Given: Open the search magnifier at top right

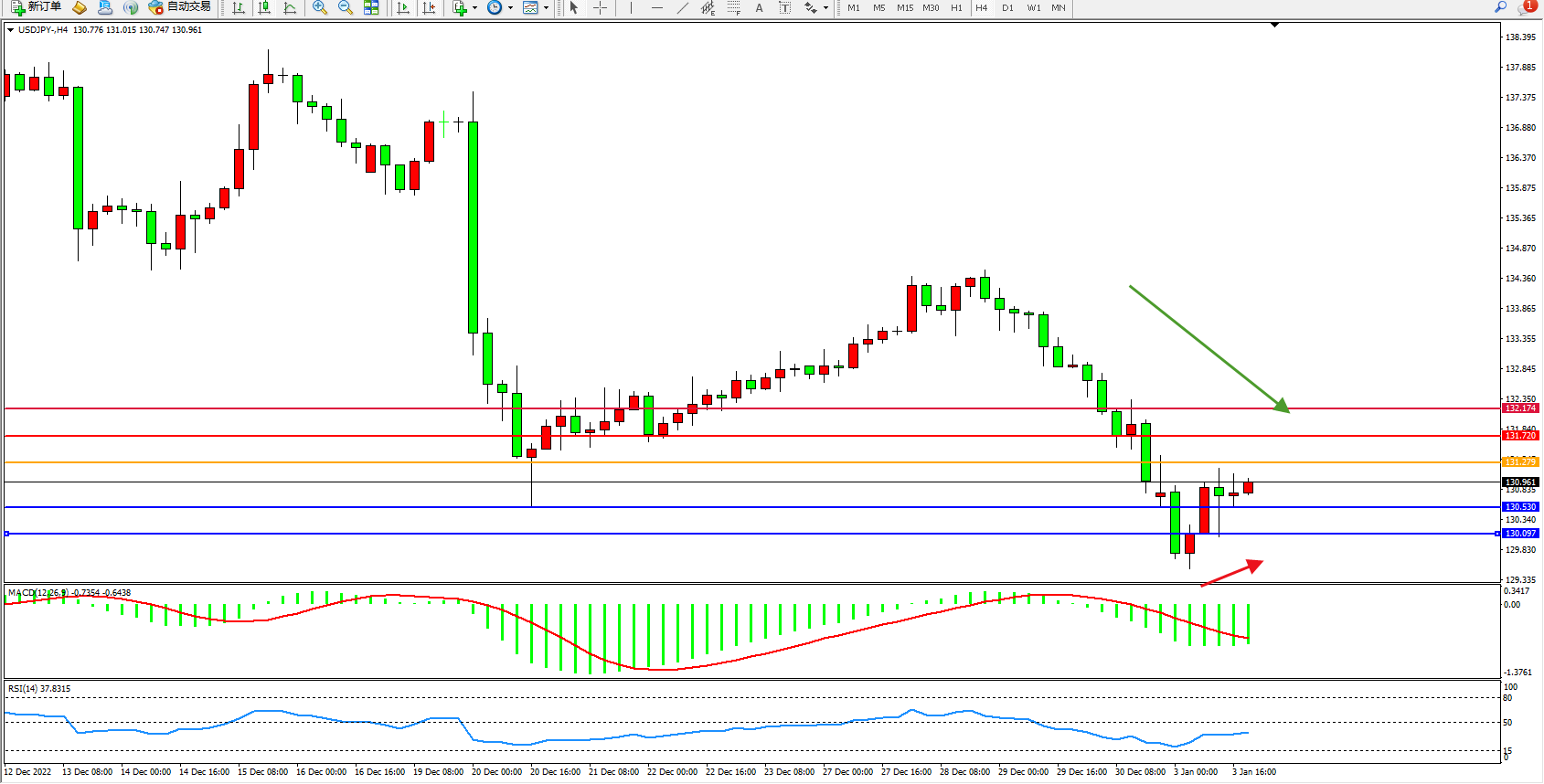Looking at the screenshot, I should click(1500, 7).
